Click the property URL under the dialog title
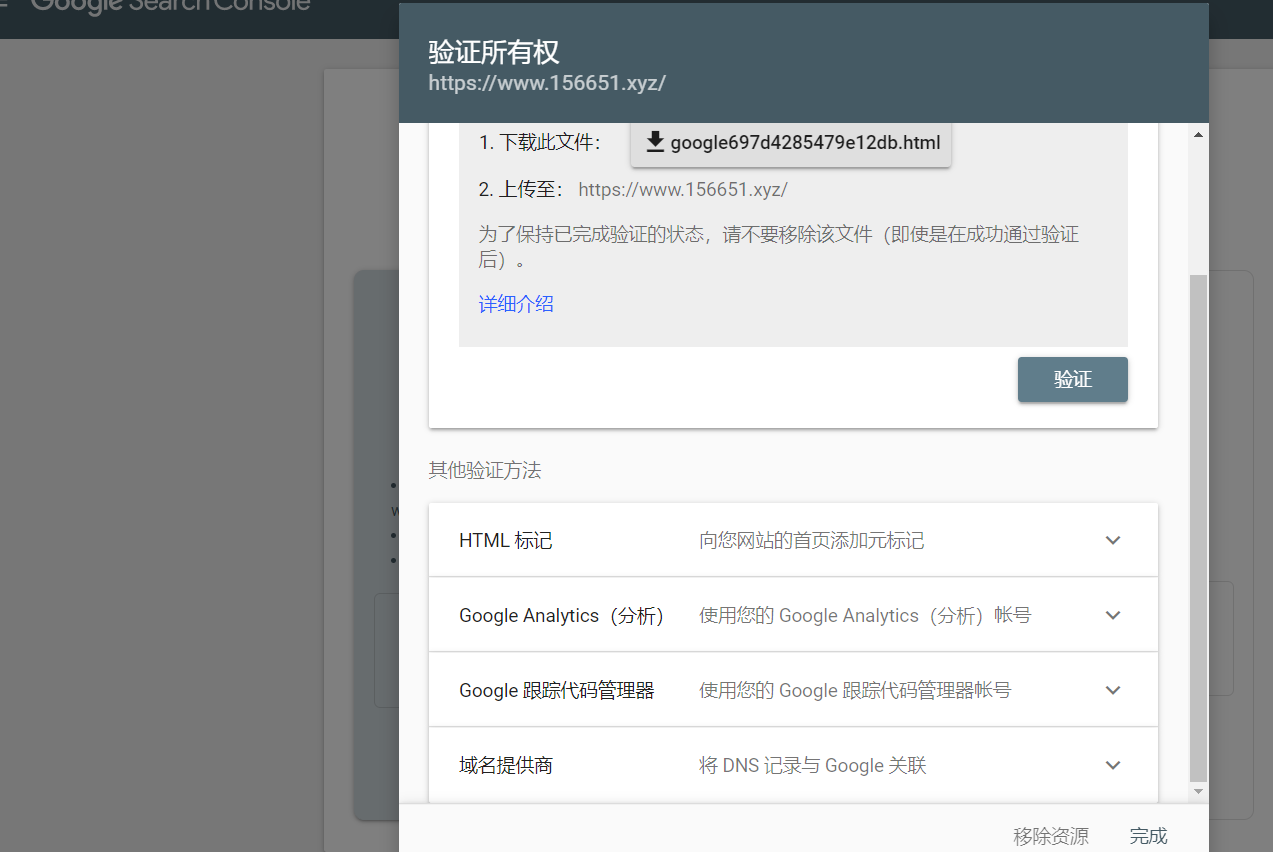 [547, 83]
